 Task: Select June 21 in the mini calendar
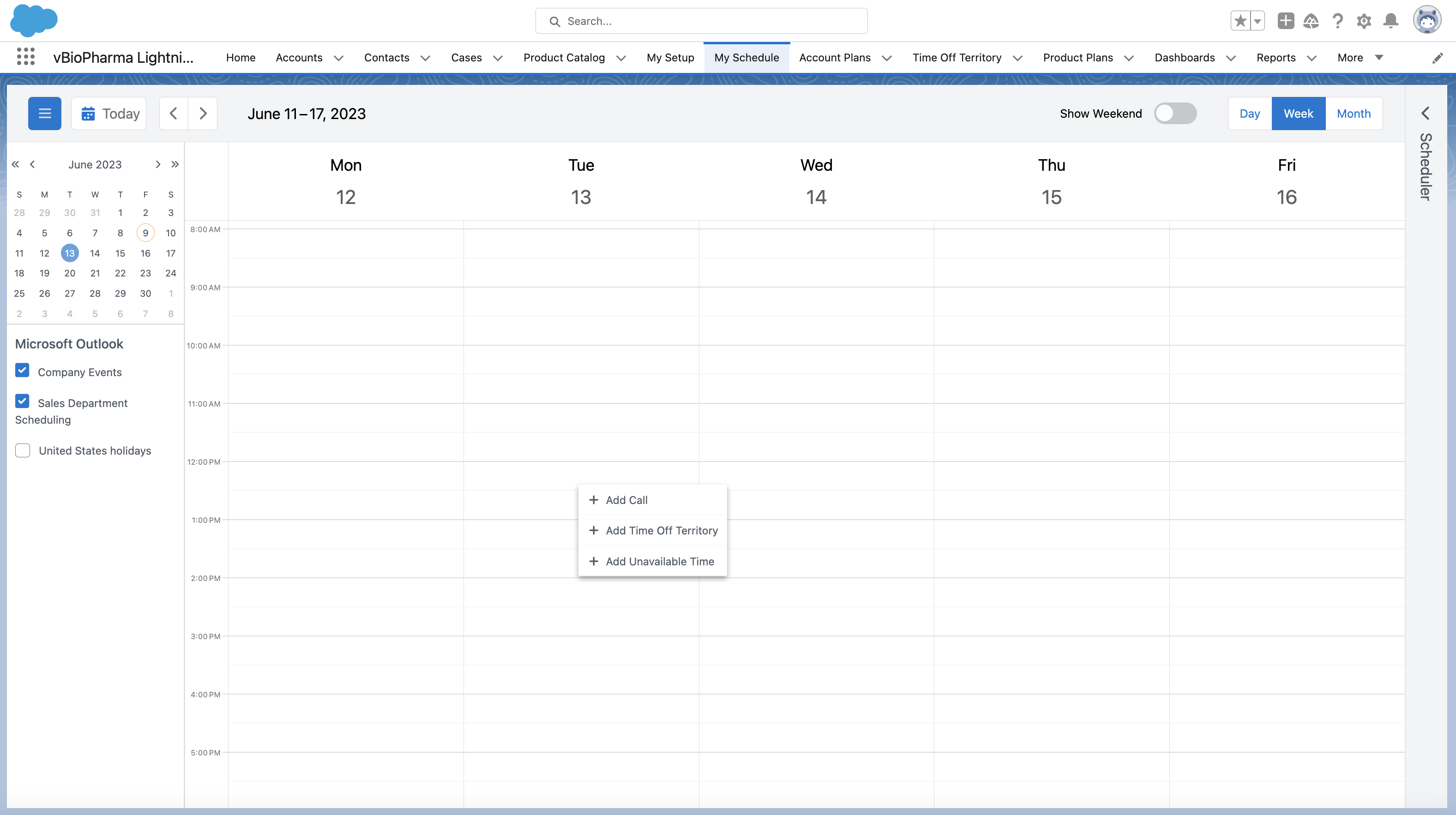click(x=95, y=273)
